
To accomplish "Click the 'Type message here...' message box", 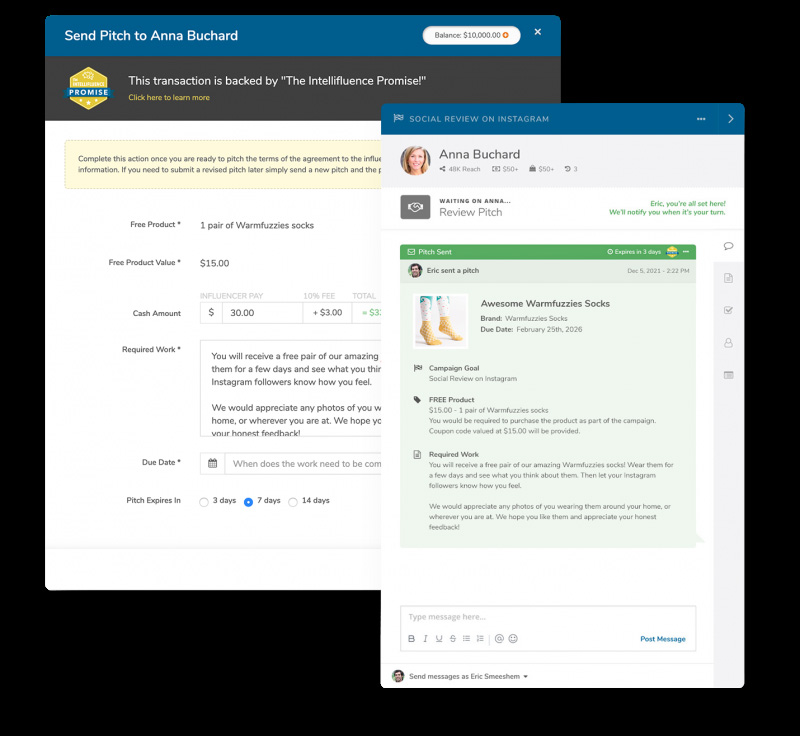I will pyautogui.click(x=548, y=617).
